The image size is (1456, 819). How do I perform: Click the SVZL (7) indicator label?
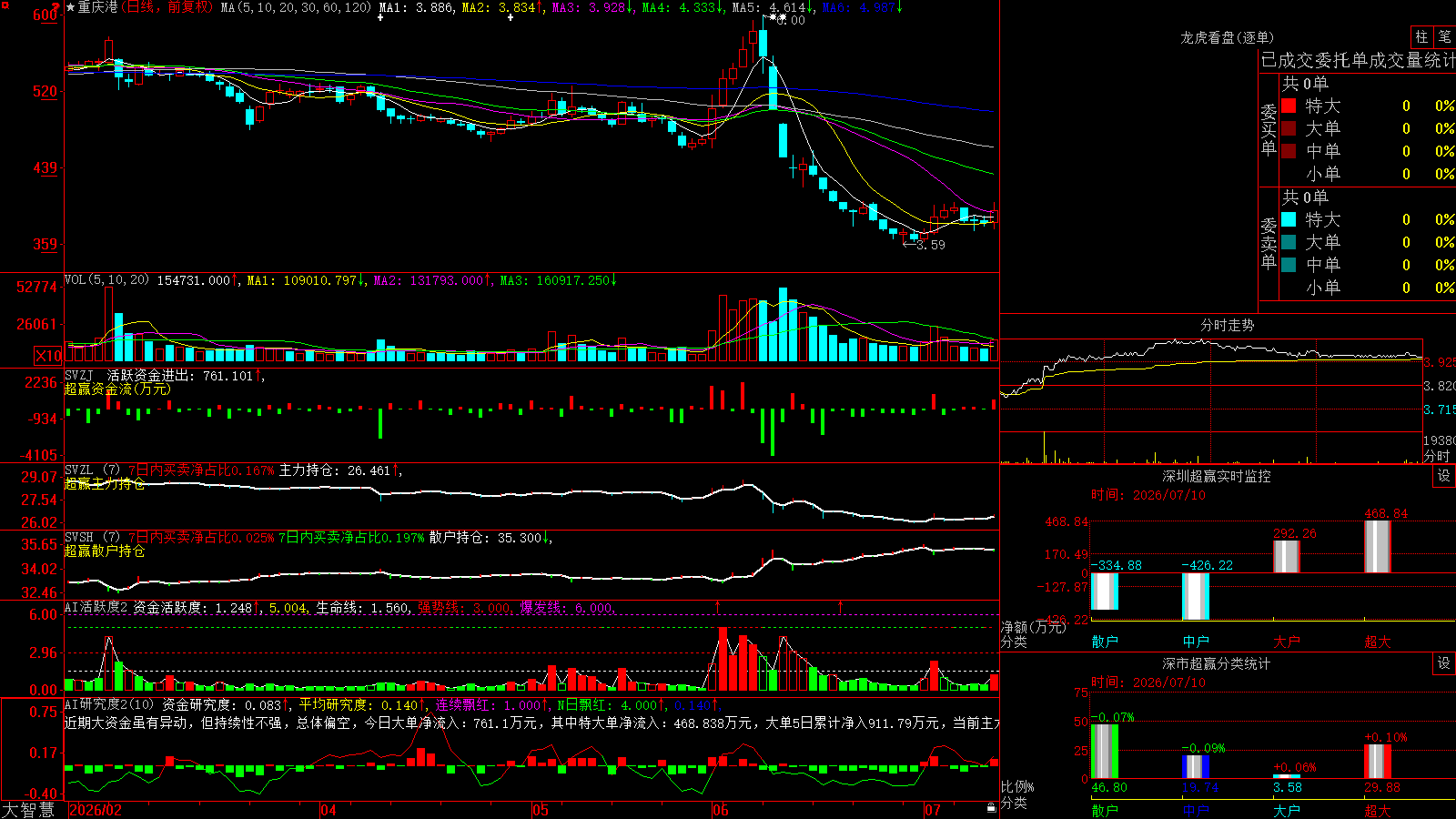point(92,470)
